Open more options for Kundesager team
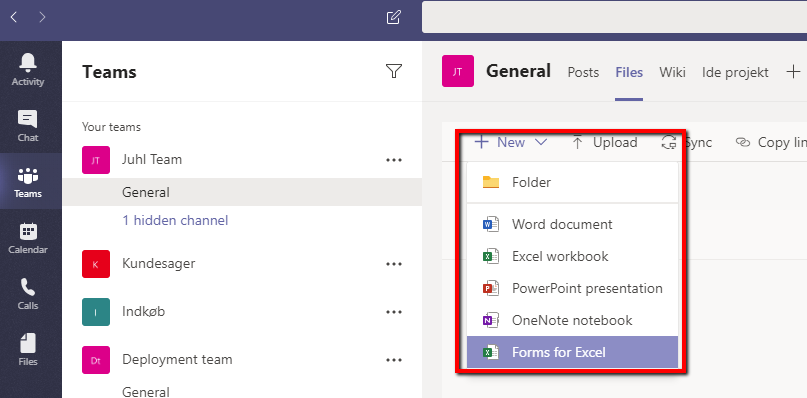Image resolution: width=807 pixels, height=398 pixels. point(394,264)
